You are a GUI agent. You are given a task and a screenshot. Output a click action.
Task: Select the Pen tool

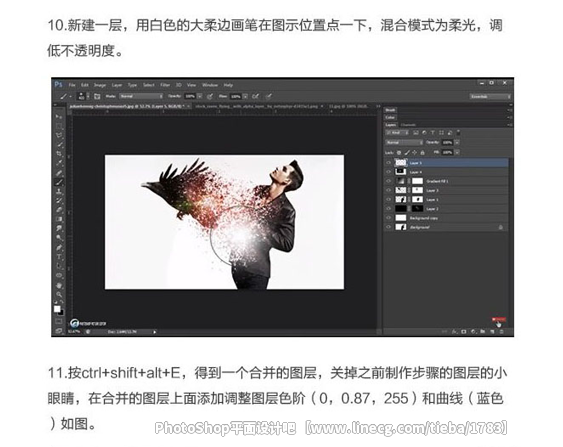click(x=59, y=247)
